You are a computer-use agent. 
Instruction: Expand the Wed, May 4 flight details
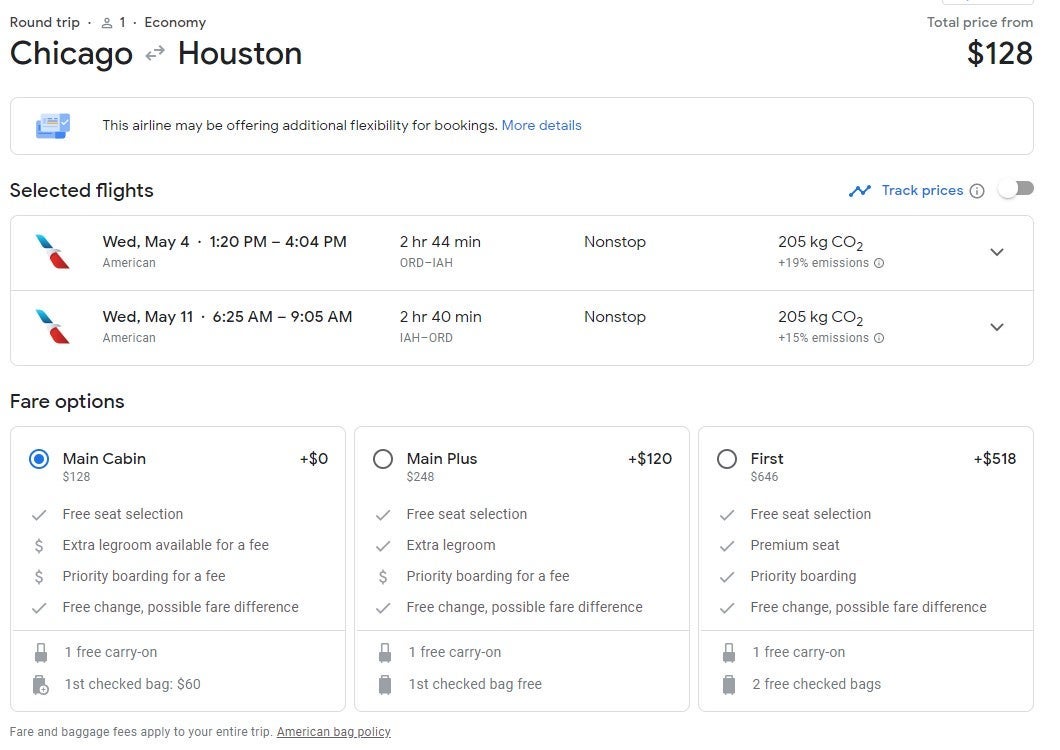(996, 252)
